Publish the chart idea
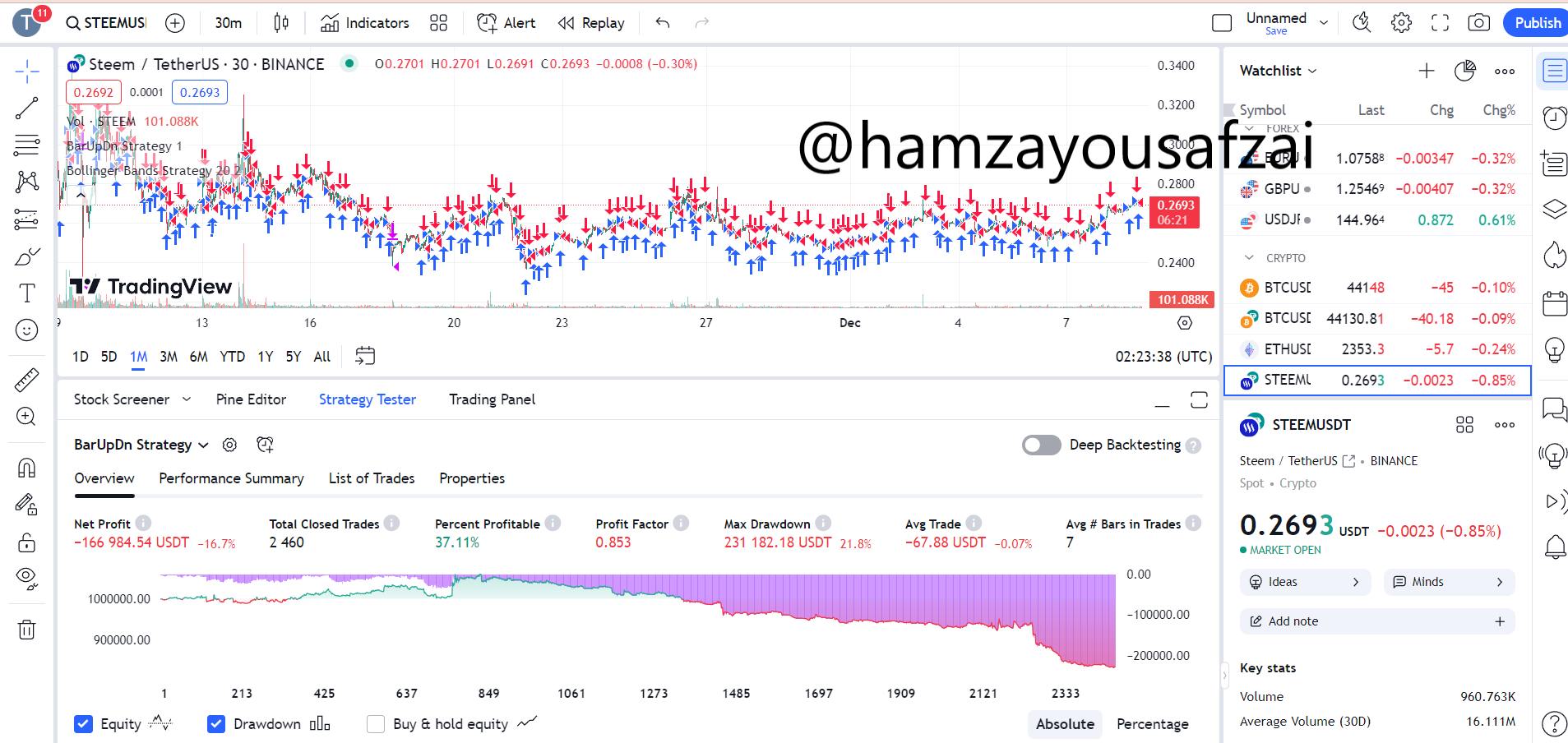The image size is (1568, 743). [1537, 23]
